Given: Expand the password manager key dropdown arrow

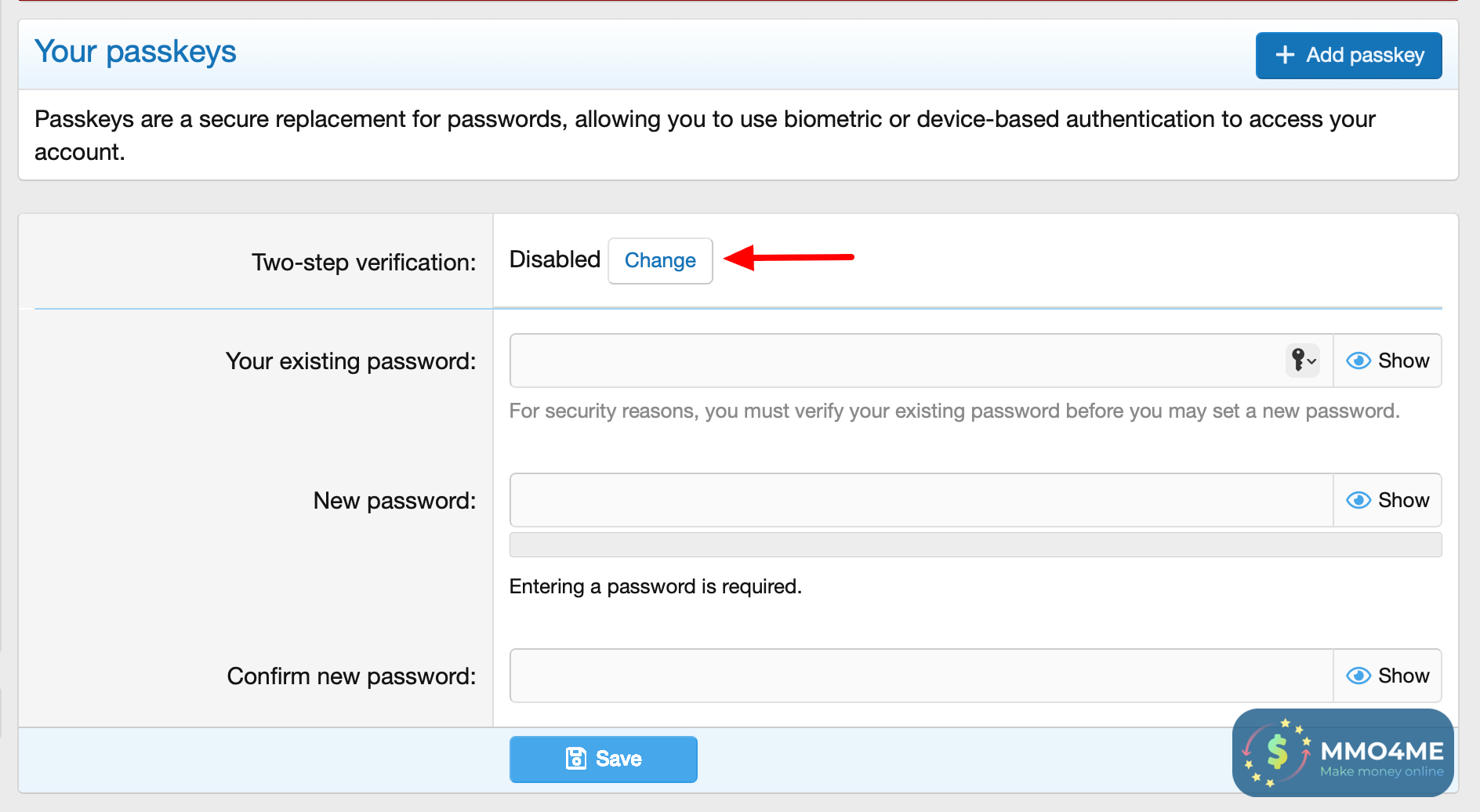Looking at the screenshot, I should pyautogui.click(x=1312, y=361).
